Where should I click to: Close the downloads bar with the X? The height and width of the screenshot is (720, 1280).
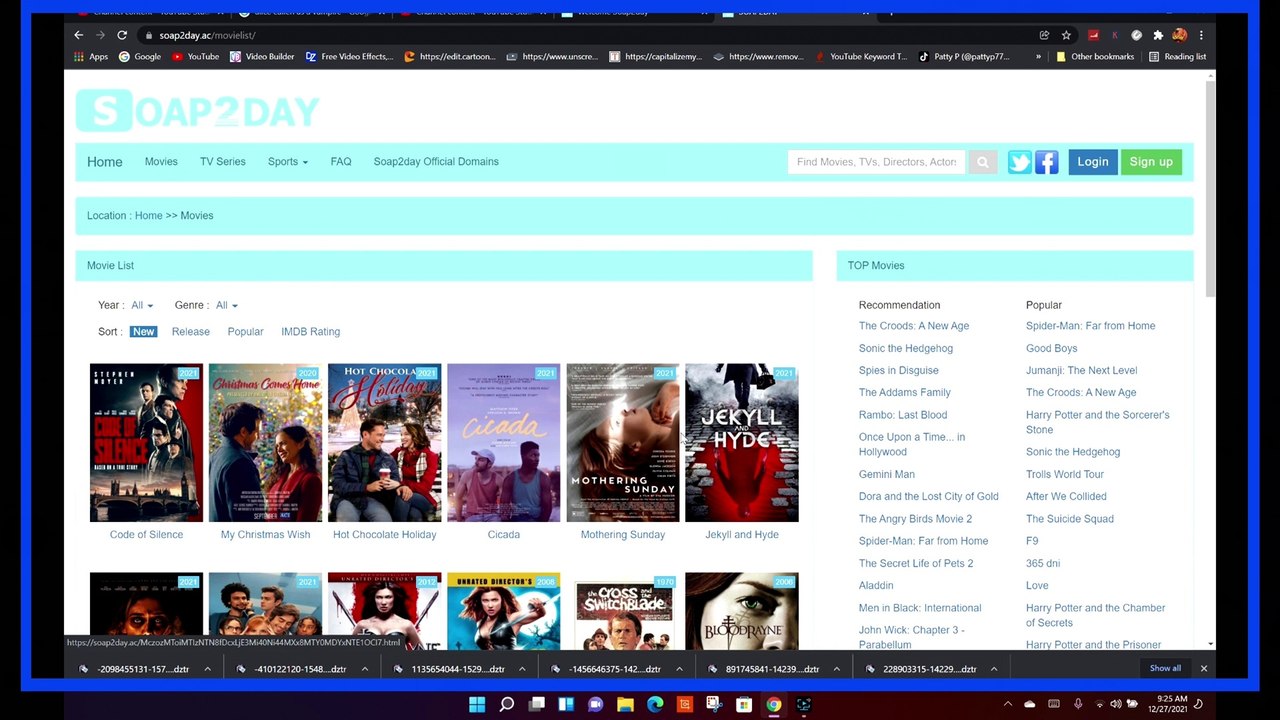1203,668
